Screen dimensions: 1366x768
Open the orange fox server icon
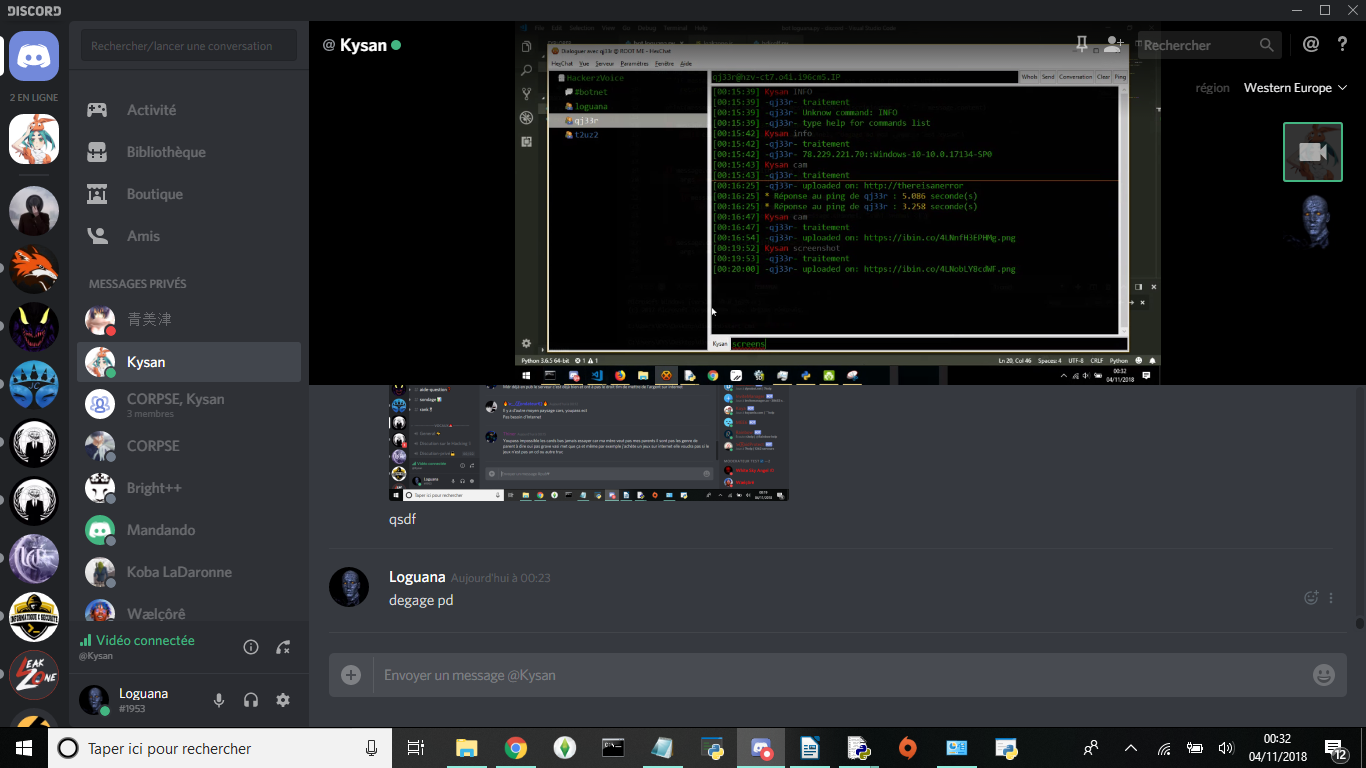pos(34,268)
